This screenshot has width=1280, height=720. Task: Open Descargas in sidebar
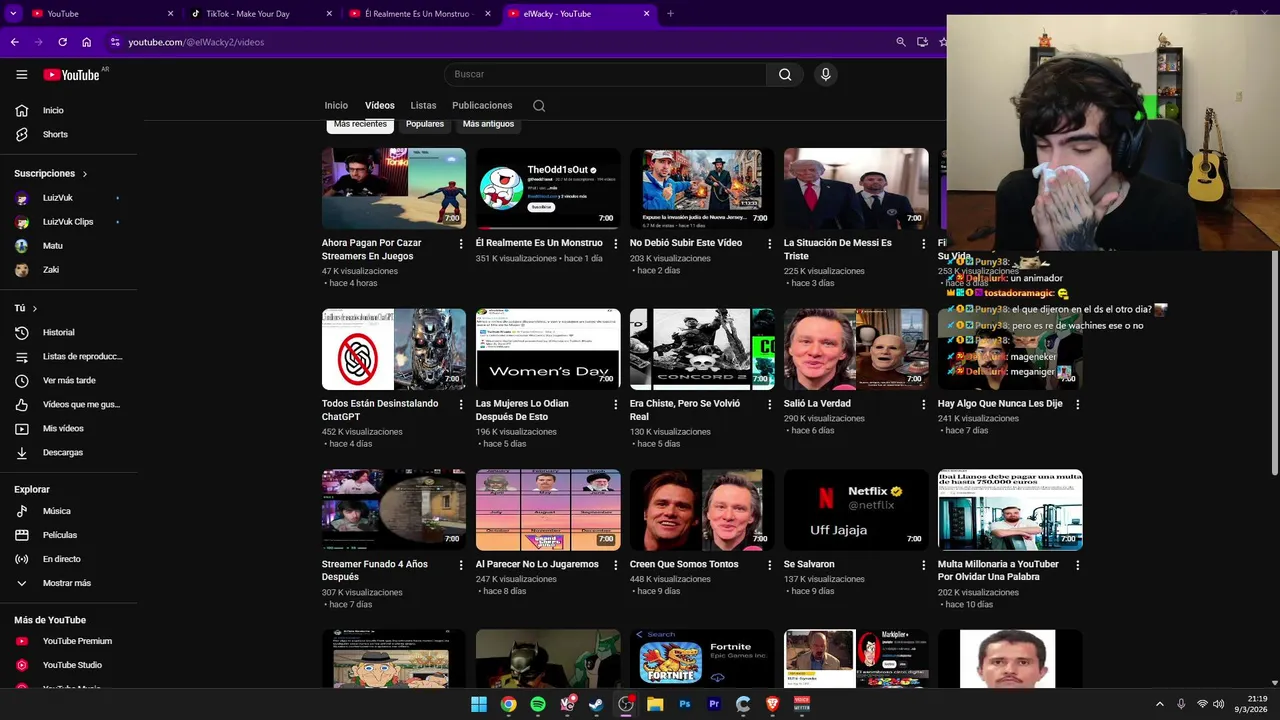69,452
